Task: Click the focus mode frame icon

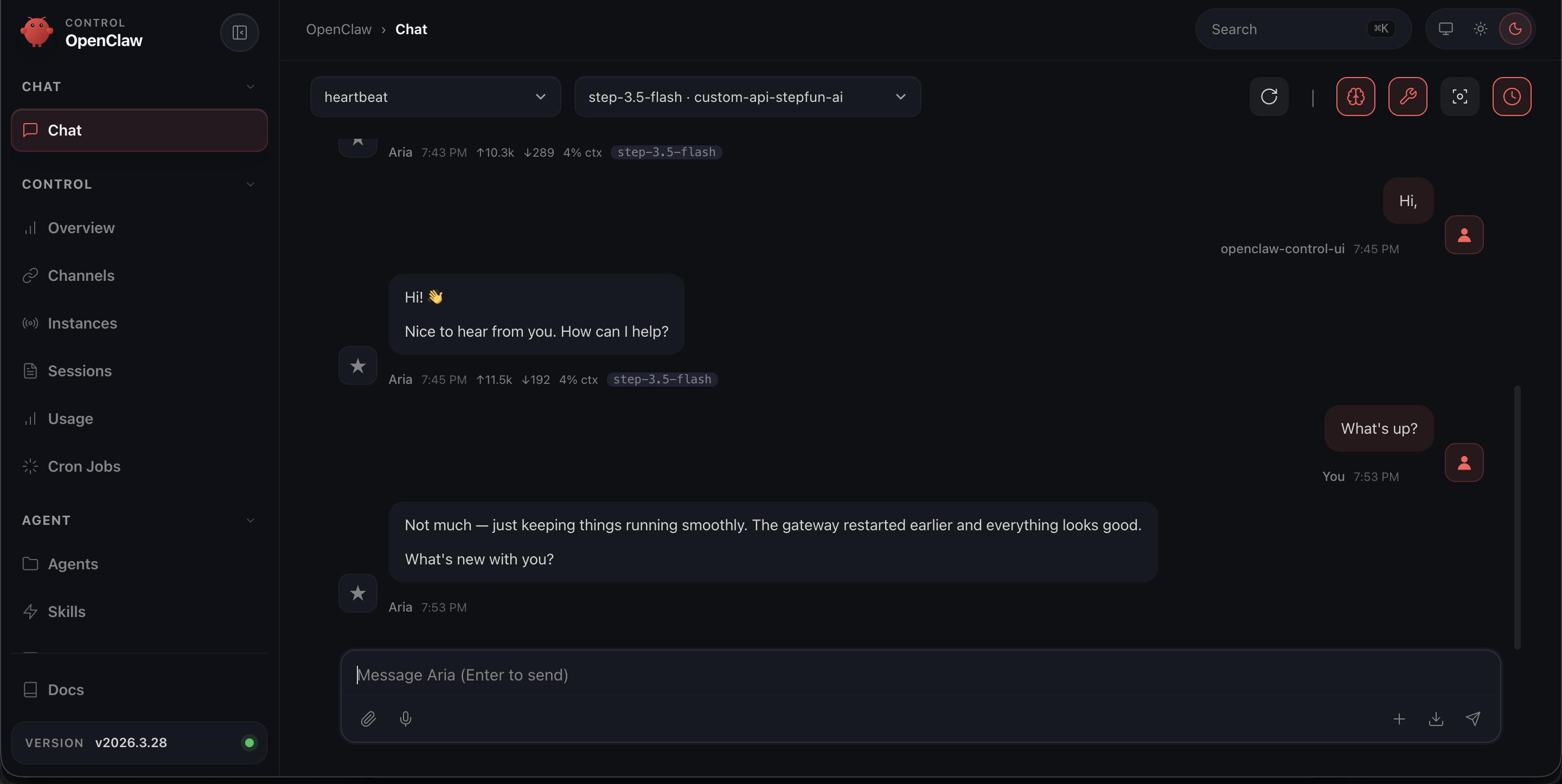Action: (x=1459, y=97)
